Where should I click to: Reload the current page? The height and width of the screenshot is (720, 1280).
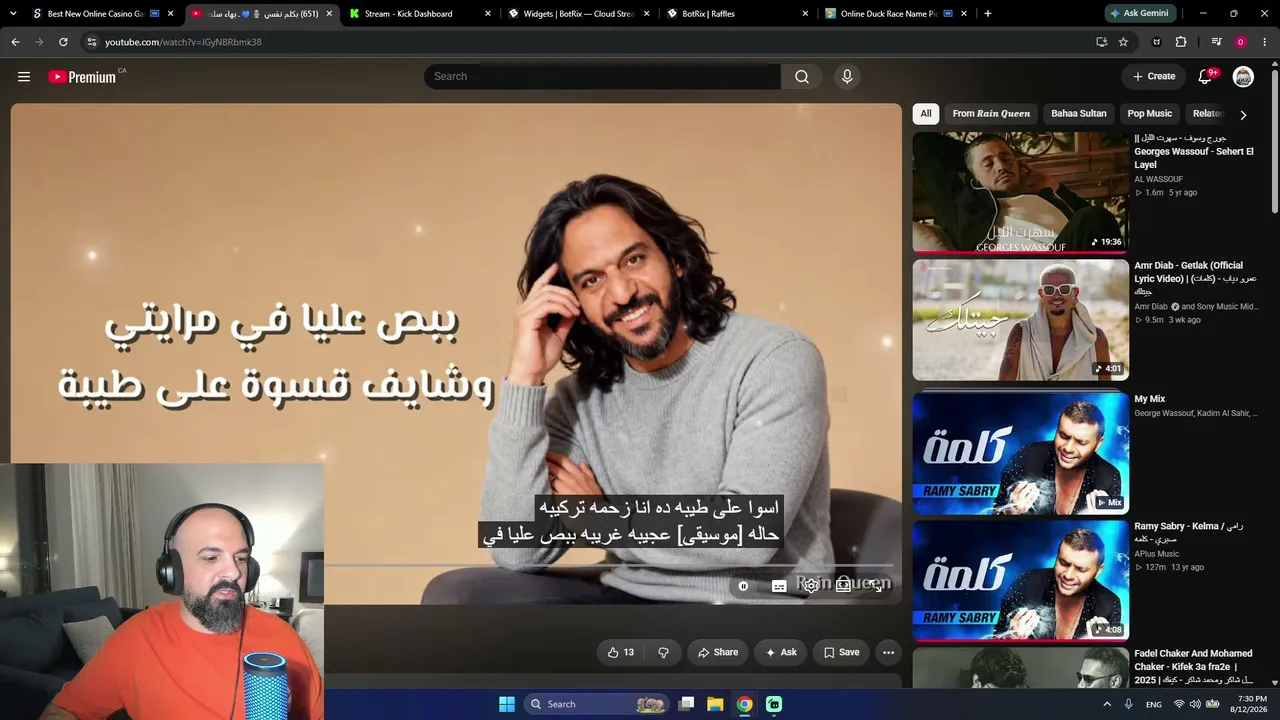click(63, 42)
